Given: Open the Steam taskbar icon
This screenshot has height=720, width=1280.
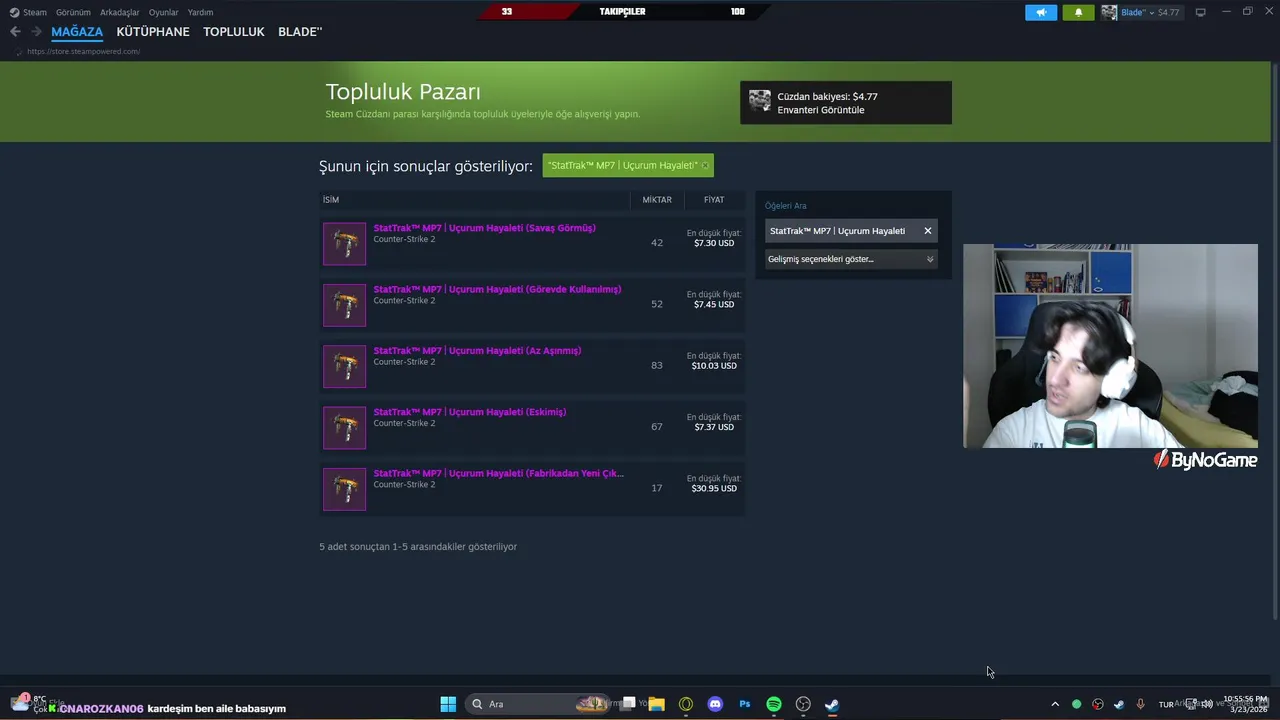Looking at the screenshot, I should (832, 704).
